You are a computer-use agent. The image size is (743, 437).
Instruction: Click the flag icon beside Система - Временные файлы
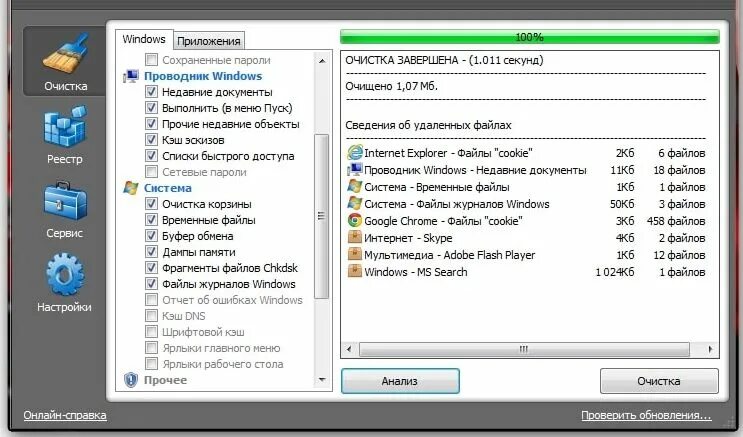click(x=354, y=186)
